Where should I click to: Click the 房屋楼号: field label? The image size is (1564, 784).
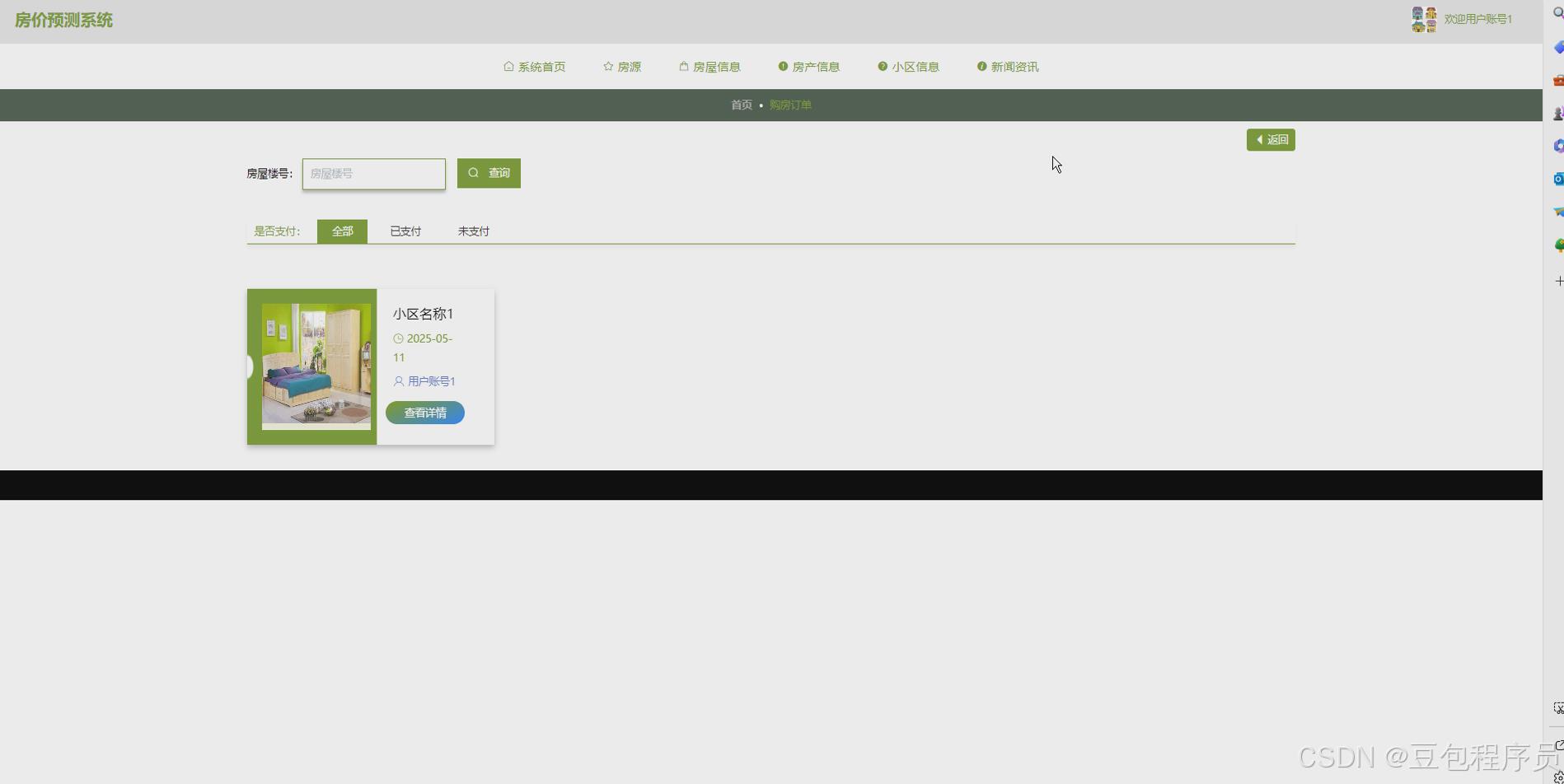click(269, 174)
